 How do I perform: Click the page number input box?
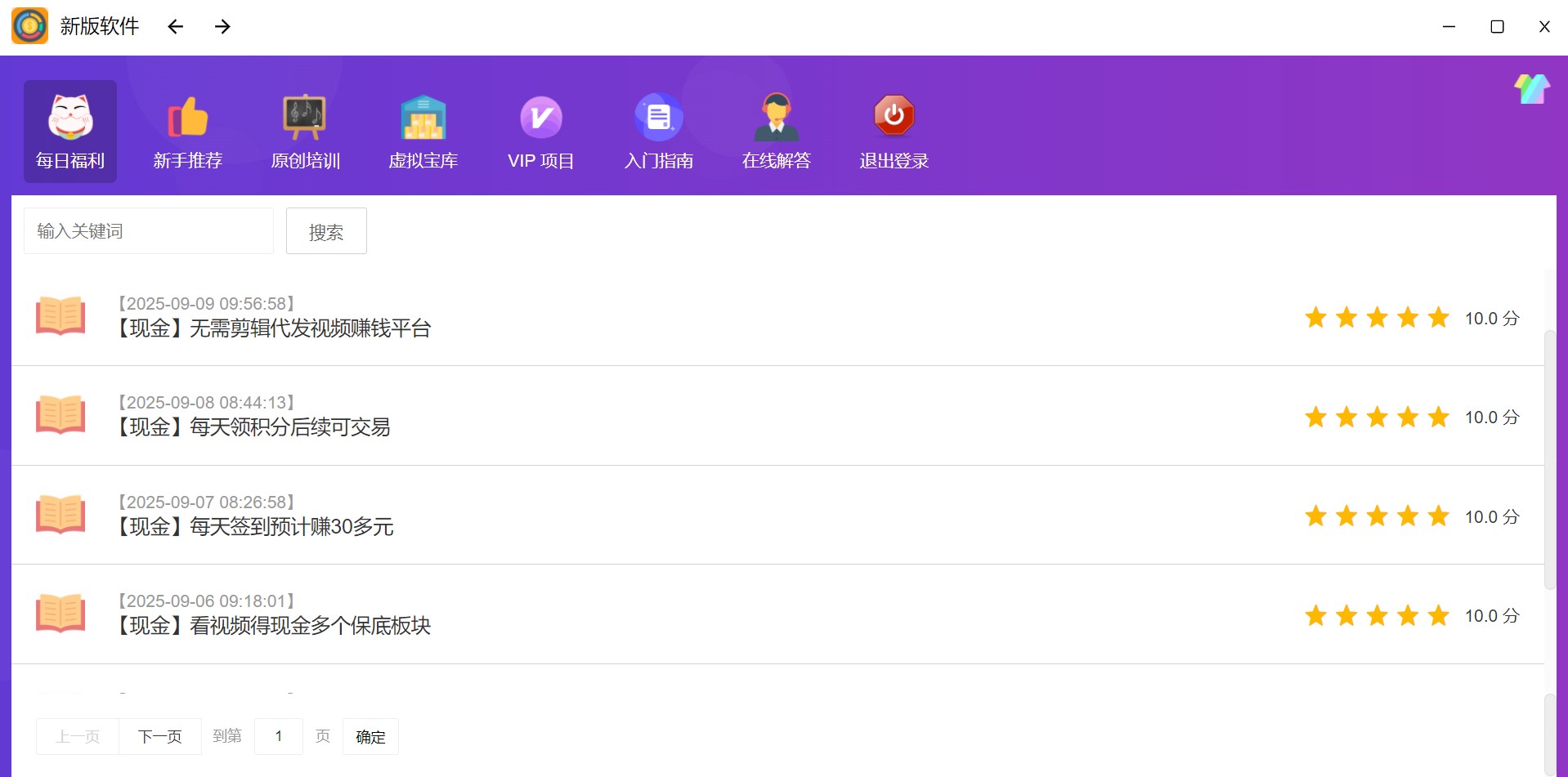coord(279,737)
